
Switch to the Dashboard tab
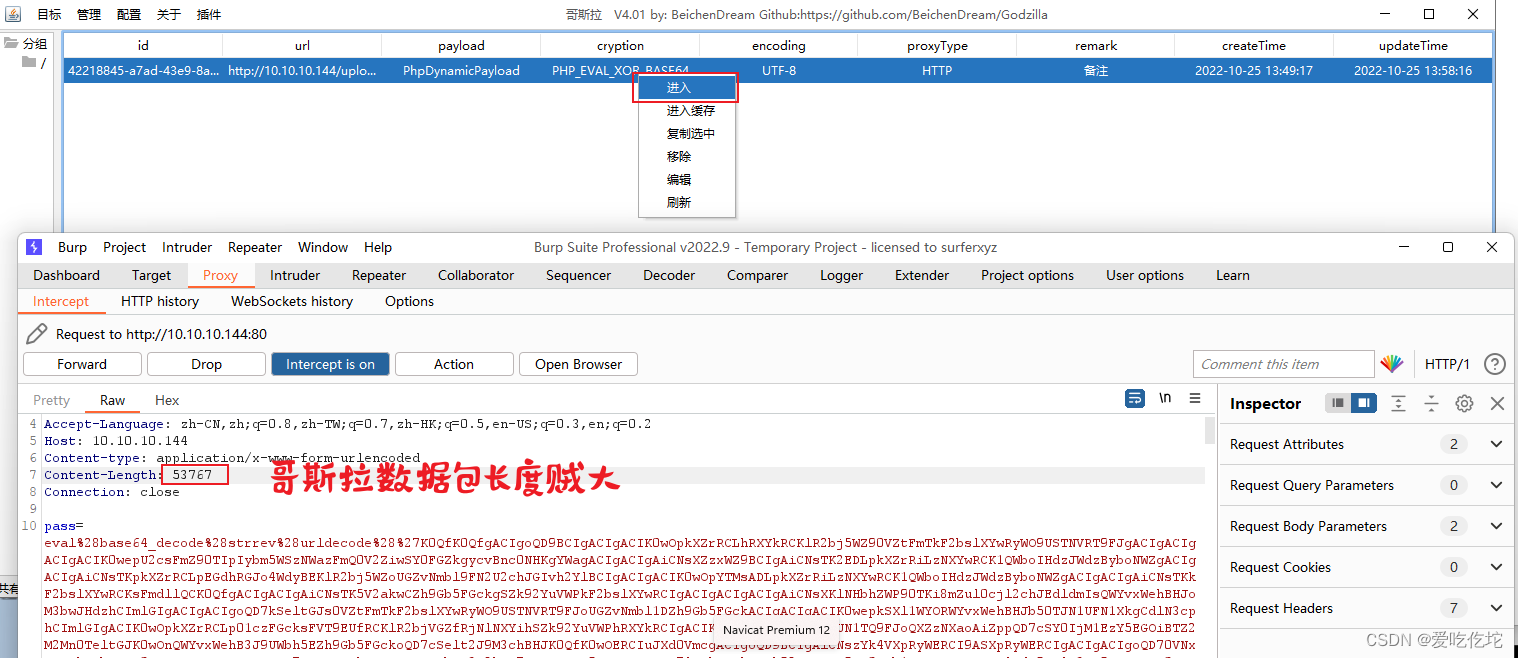point(67,275)
